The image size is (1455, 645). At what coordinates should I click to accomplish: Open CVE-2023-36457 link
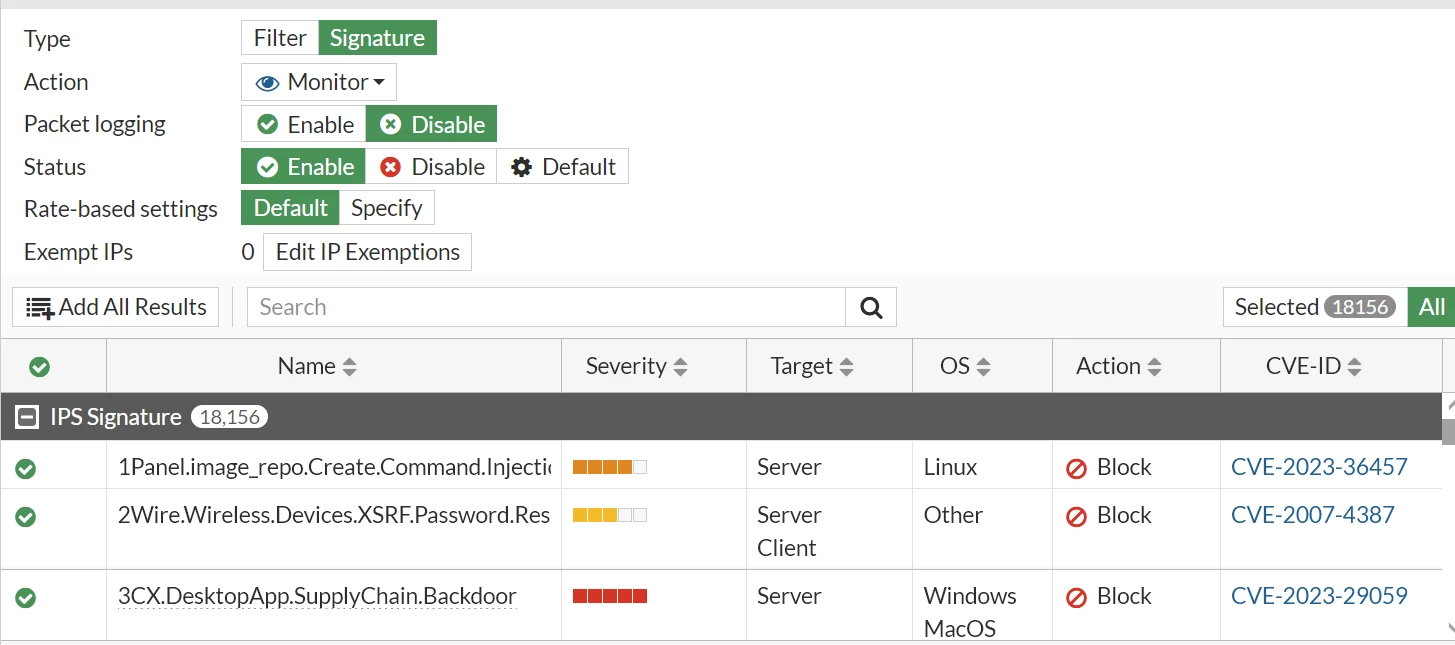tap(1319, 467)
